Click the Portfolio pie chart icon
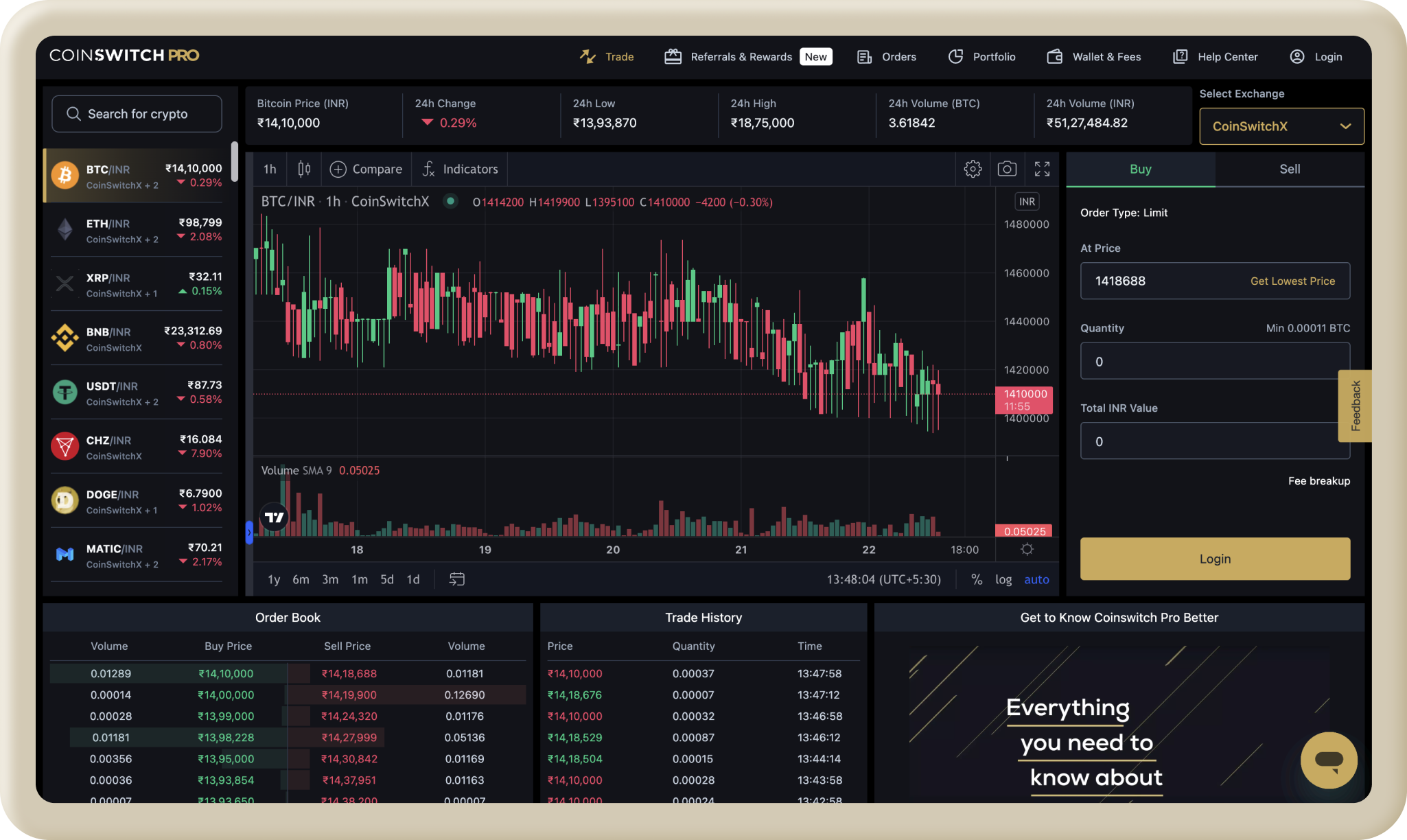1407x840 pixels. point(955,56)
